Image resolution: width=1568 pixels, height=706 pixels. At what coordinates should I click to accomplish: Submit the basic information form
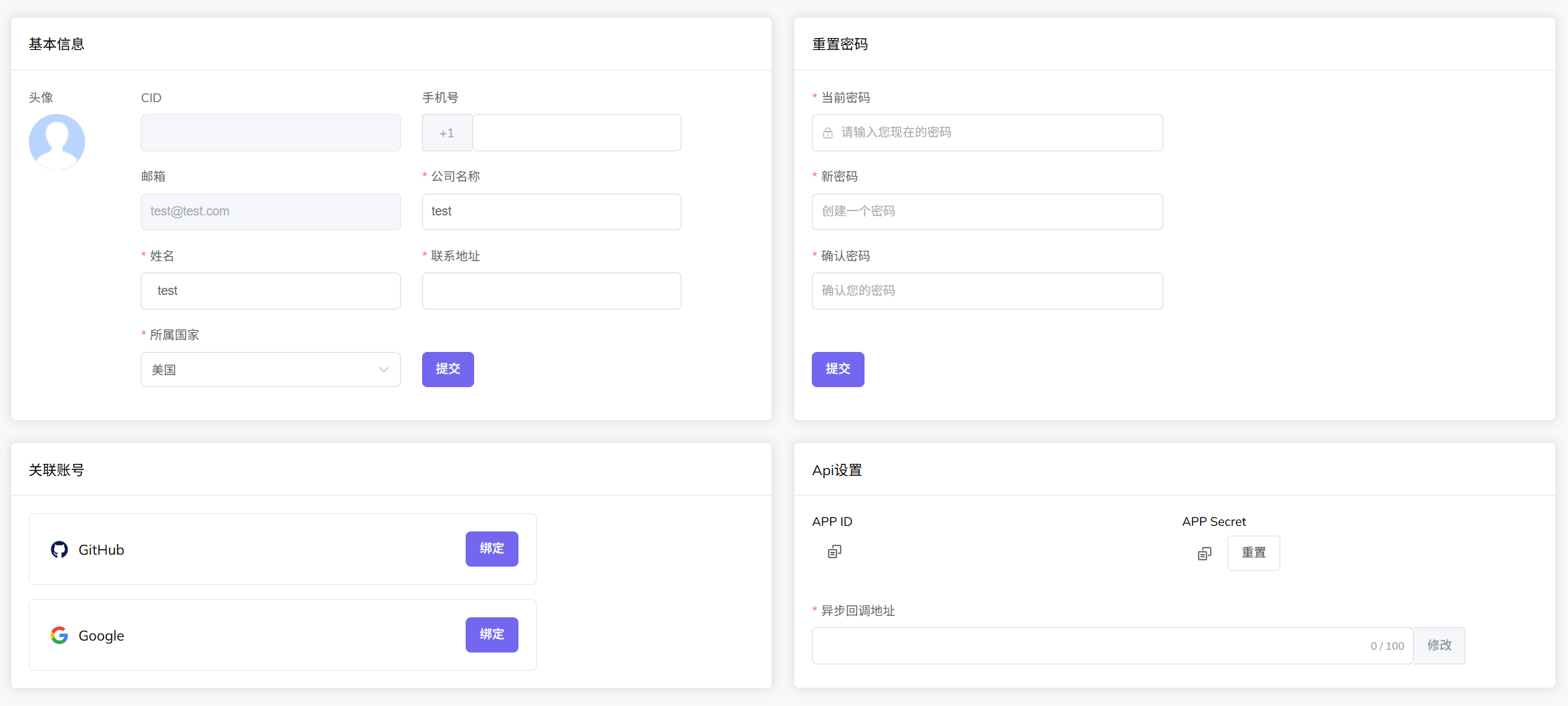point(447,370)
